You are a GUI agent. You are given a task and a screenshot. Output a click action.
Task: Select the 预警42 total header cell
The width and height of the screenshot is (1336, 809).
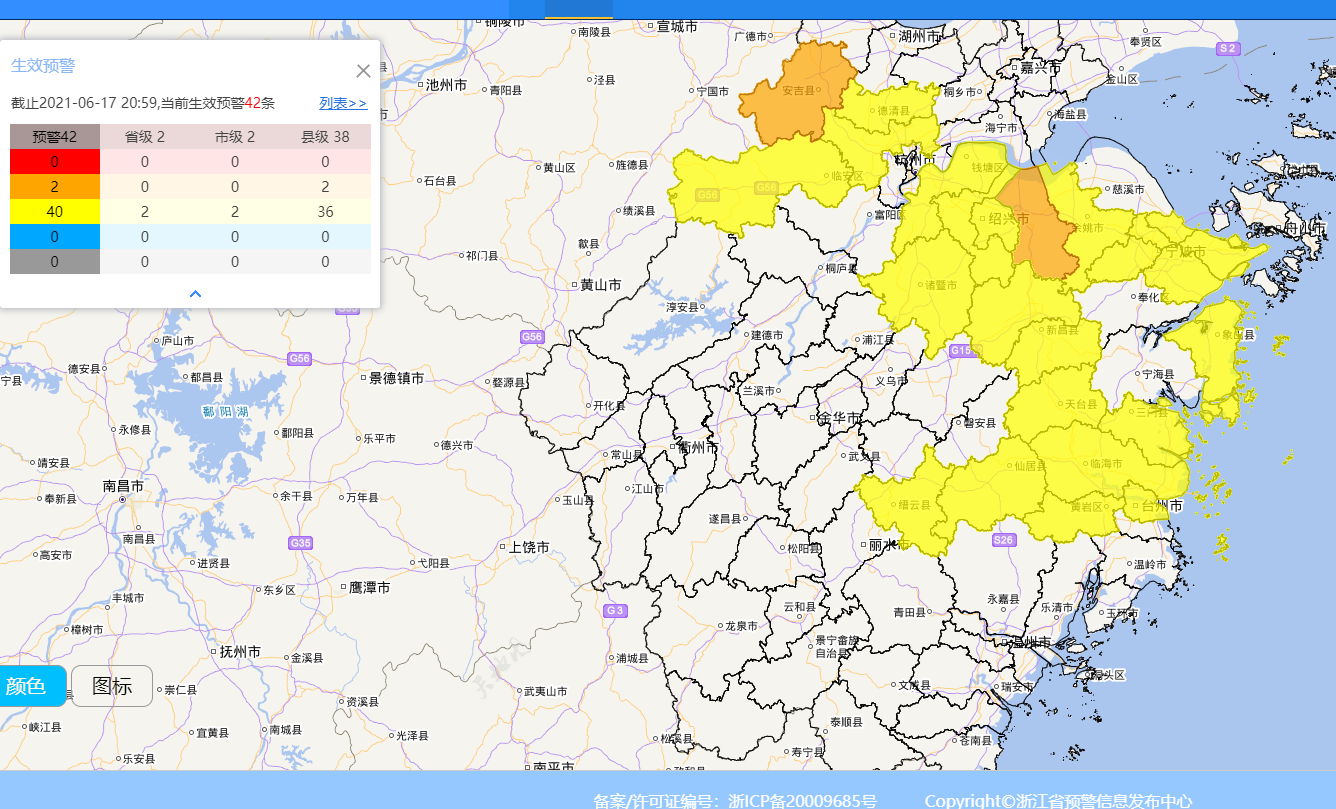click(x=55, y=137)
